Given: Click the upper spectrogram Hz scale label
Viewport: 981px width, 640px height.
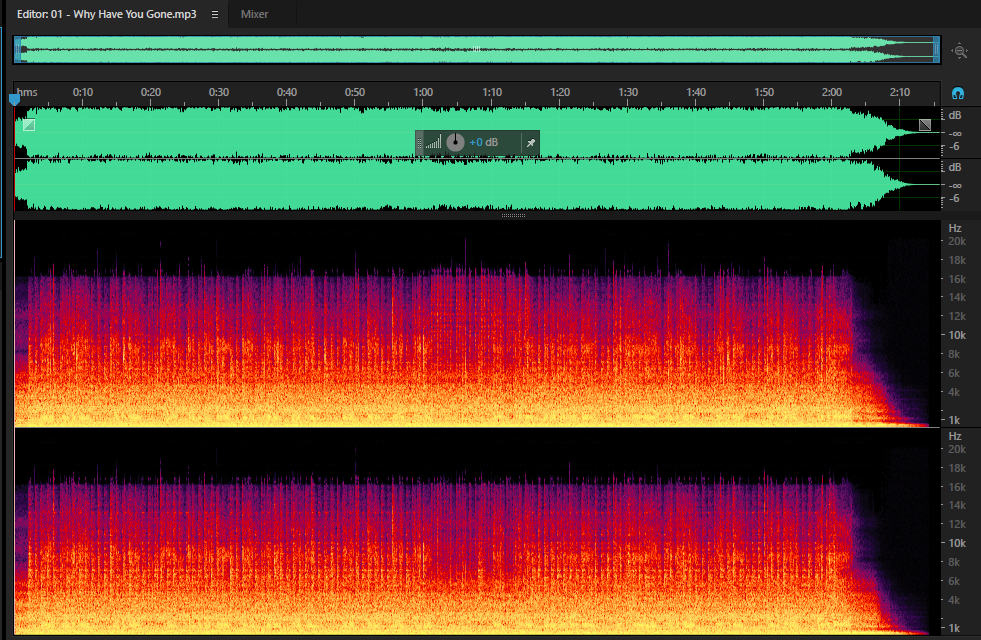Looking at the screenshot, I should tap(955, 228).
